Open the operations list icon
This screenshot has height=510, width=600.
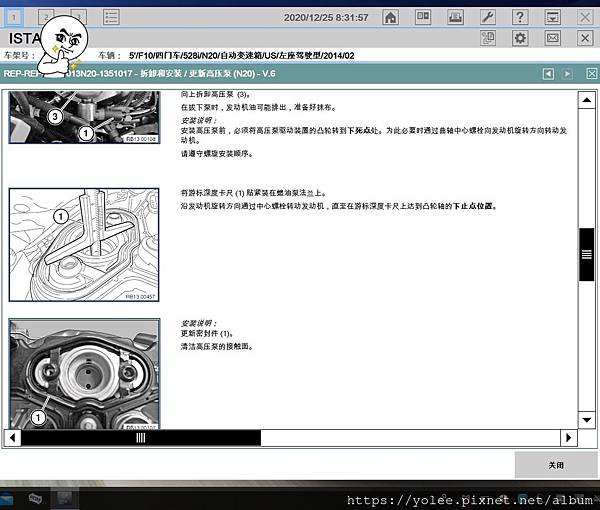pyautogui.click(x=111, y=17)
